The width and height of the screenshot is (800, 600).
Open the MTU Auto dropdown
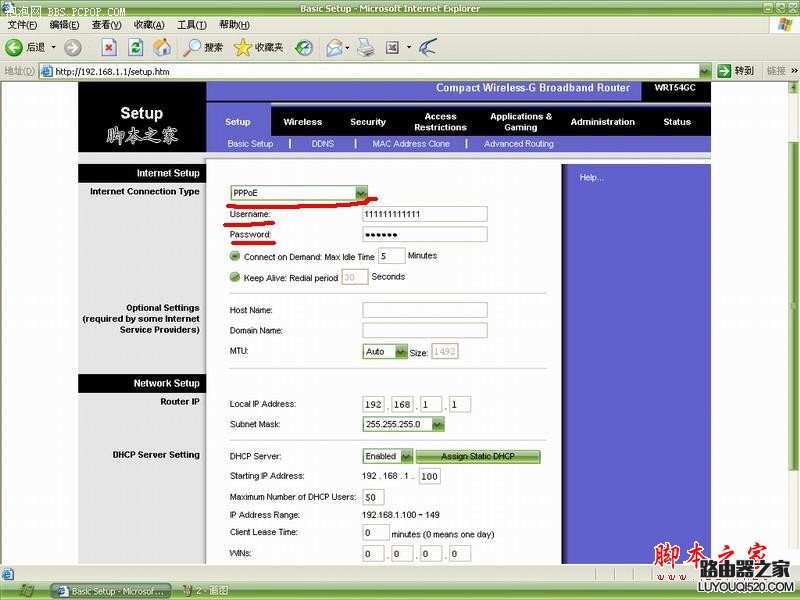point(385,351)
